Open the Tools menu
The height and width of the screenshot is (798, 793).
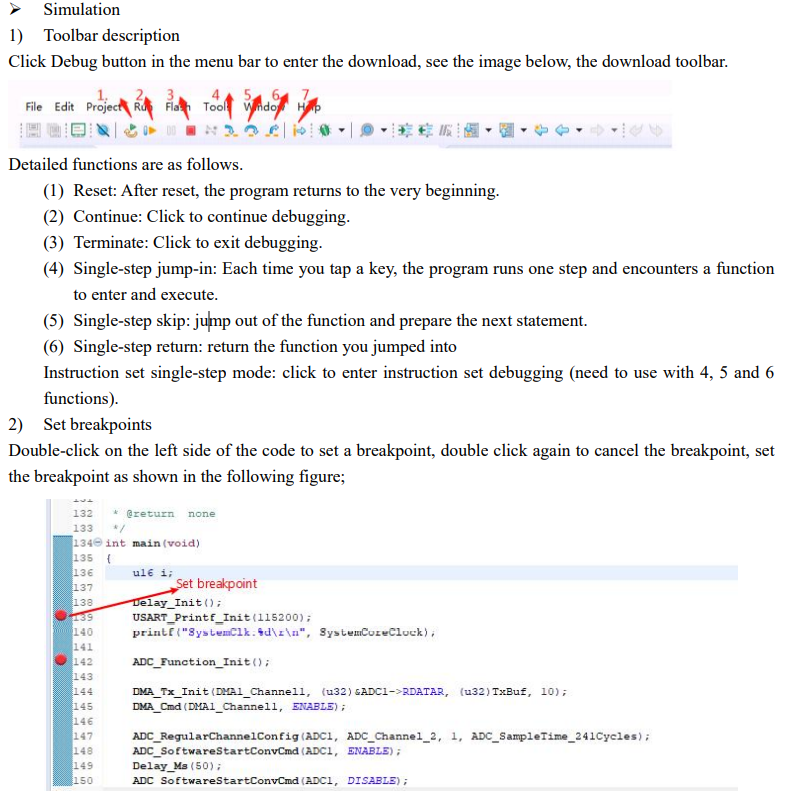coord(217,107)
